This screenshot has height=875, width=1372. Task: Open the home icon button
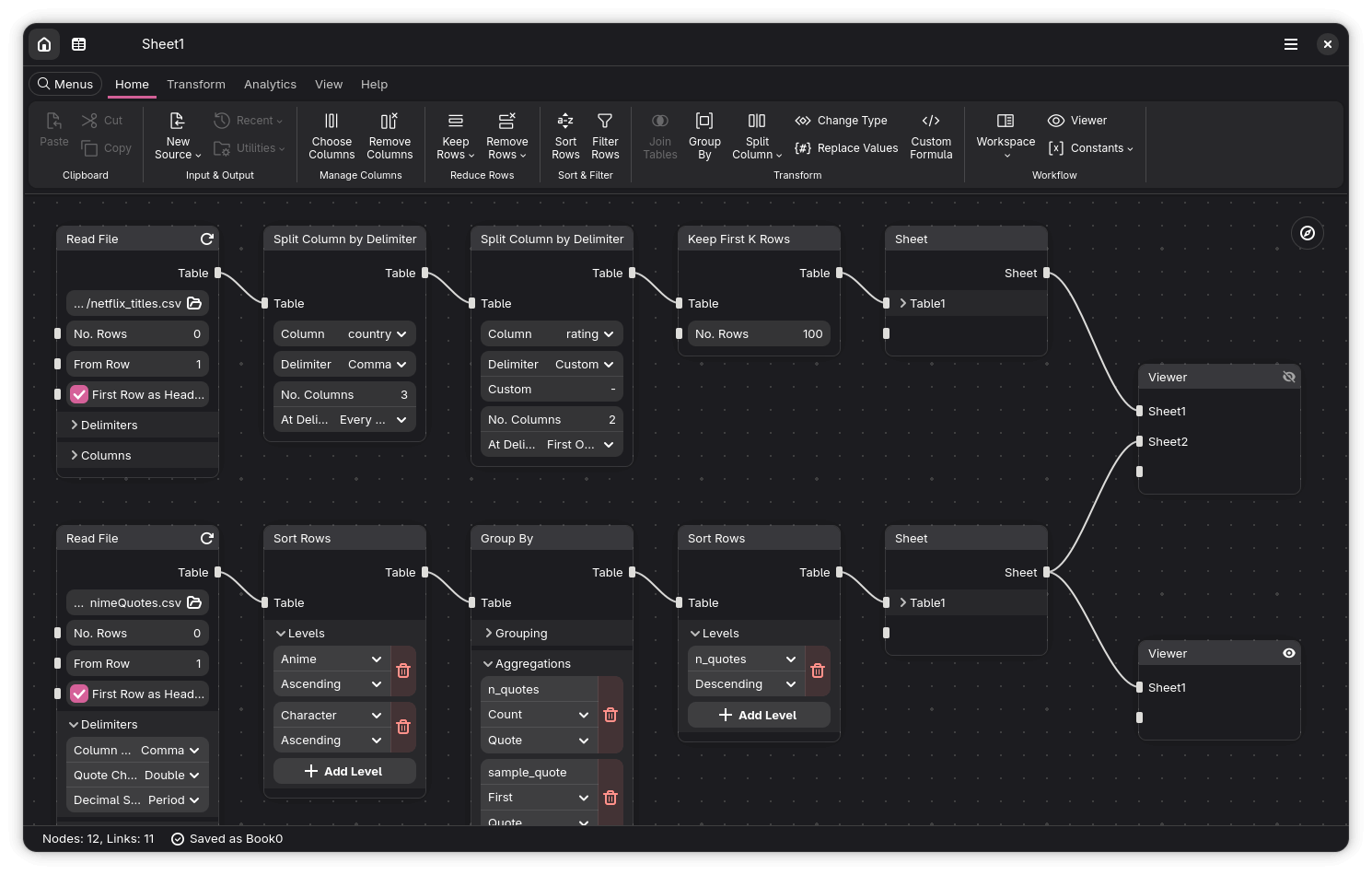[x=44, y=44]
